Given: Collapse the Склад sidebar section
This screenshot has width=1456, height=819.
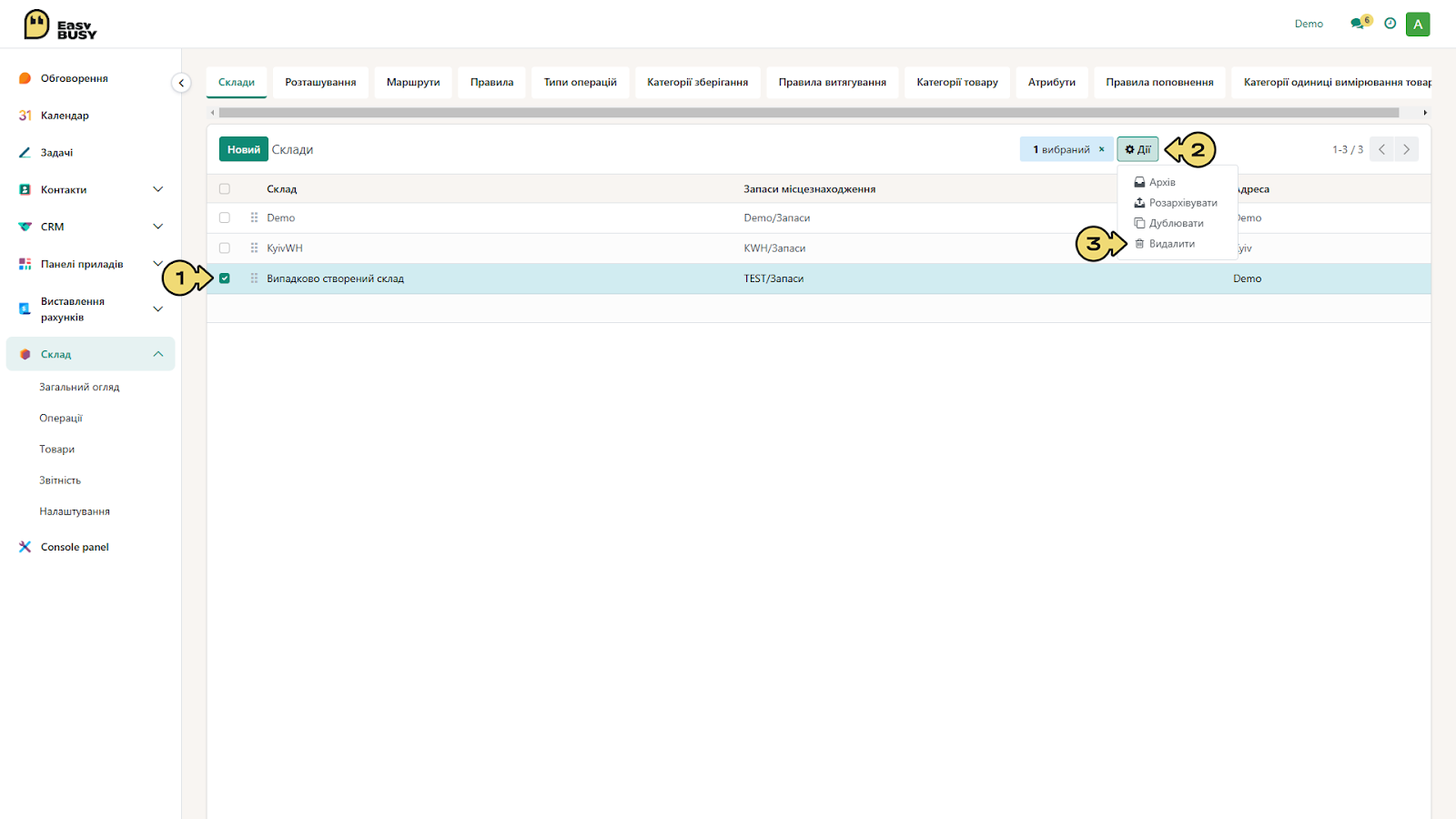Looking at the screenshot, I should click(157, 354).
